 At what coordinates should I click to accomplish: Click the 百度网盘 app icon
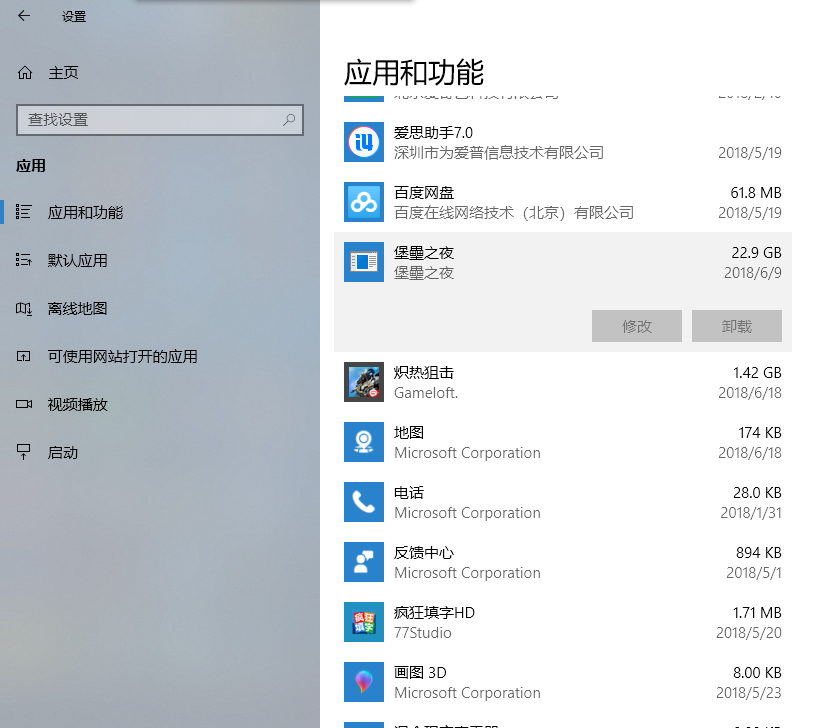(x=364, y=202)
